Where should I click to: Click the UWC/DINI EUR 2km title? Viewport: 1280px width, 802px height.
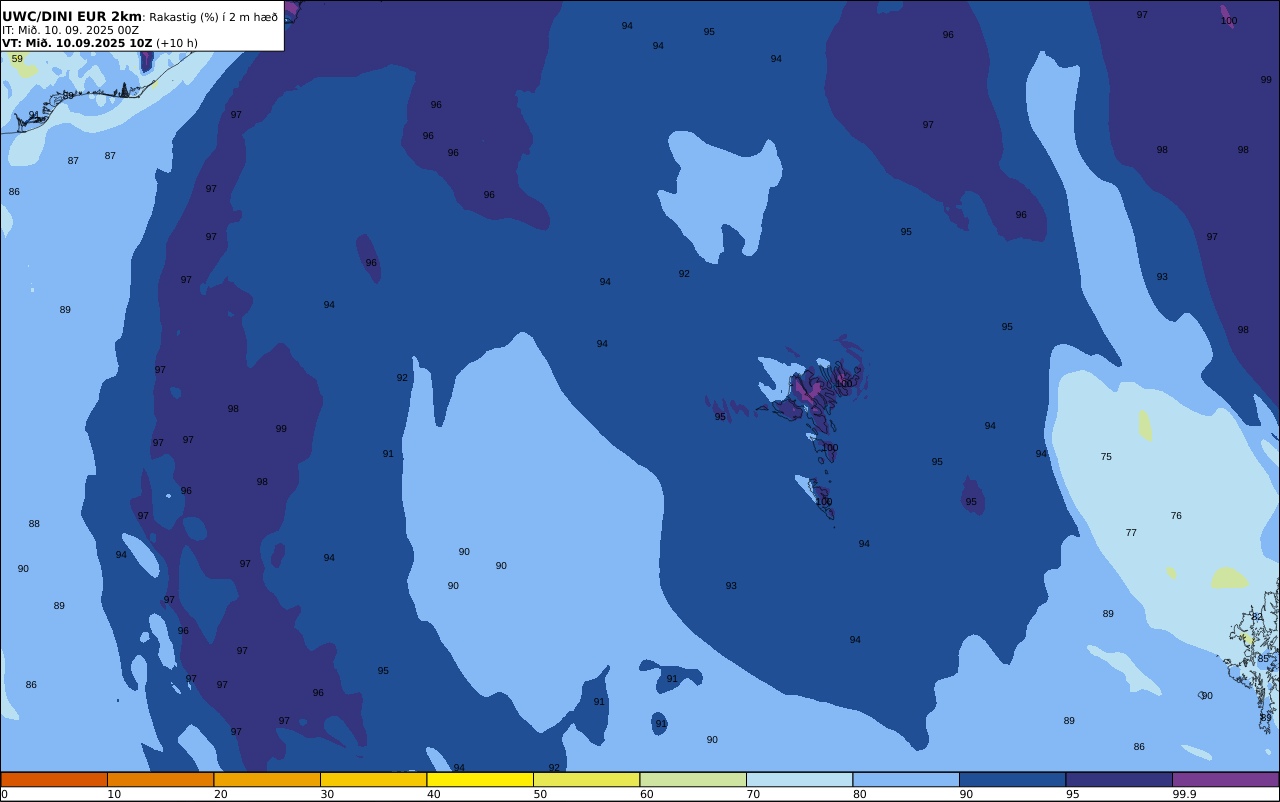click(72, 17)
